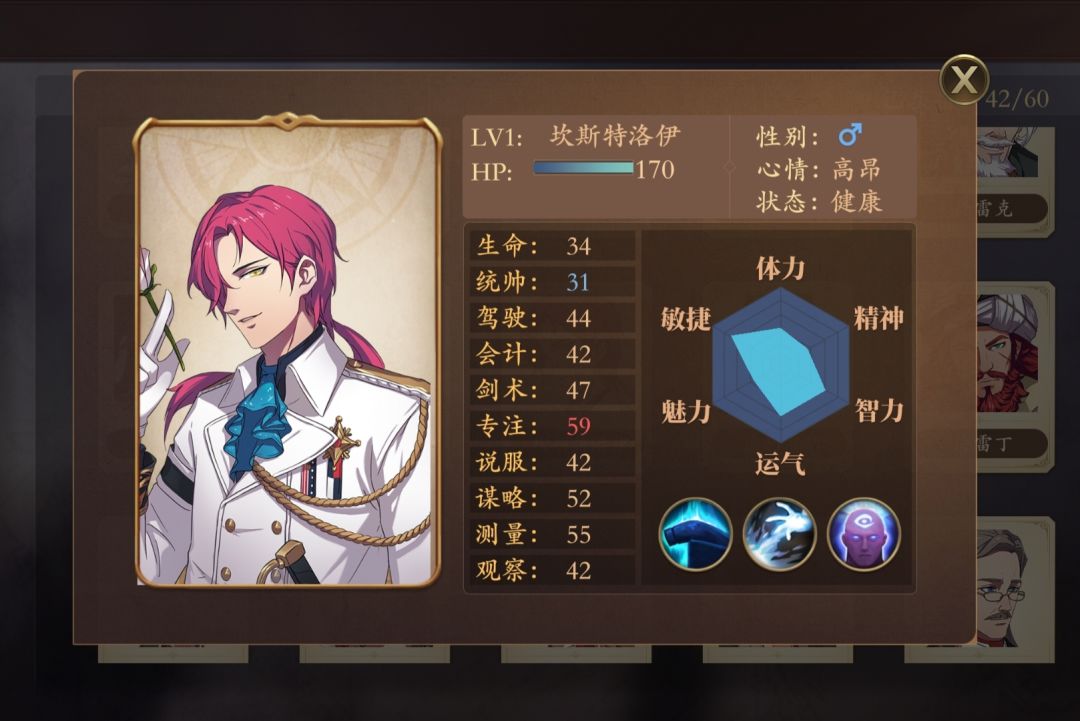The image size is (1080, 721).
Task: Tap the 专注 stat row with 59
Action: [x=552, y=426]
